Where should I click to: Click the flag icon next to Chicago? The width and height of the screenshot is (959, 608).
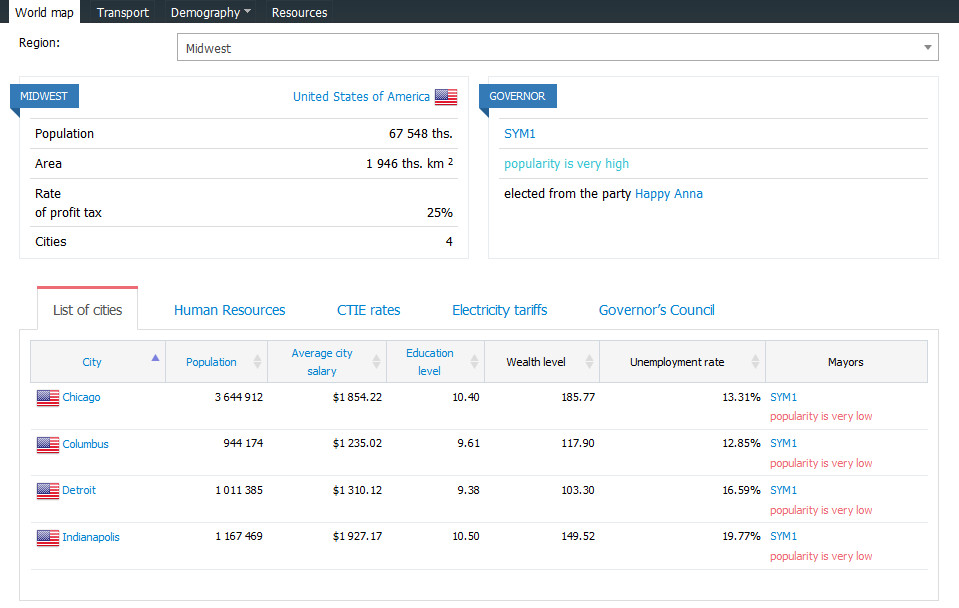[48, 398]
